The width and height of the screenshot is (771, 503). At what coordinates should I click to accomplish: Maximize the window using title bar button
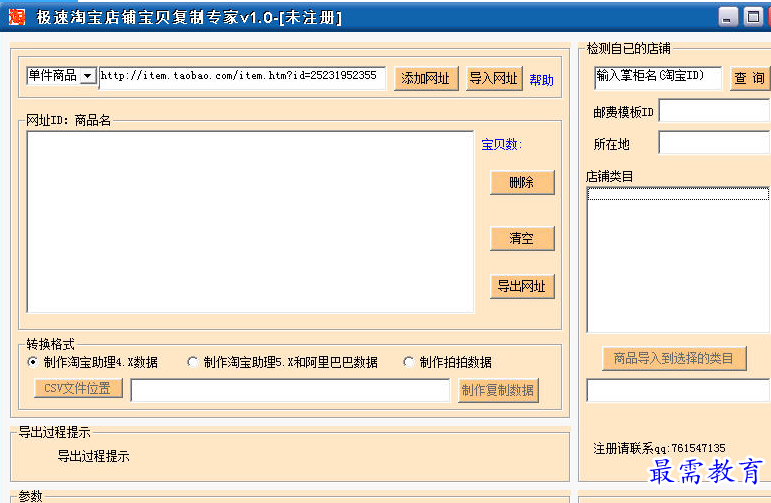(x=753, y=17)
